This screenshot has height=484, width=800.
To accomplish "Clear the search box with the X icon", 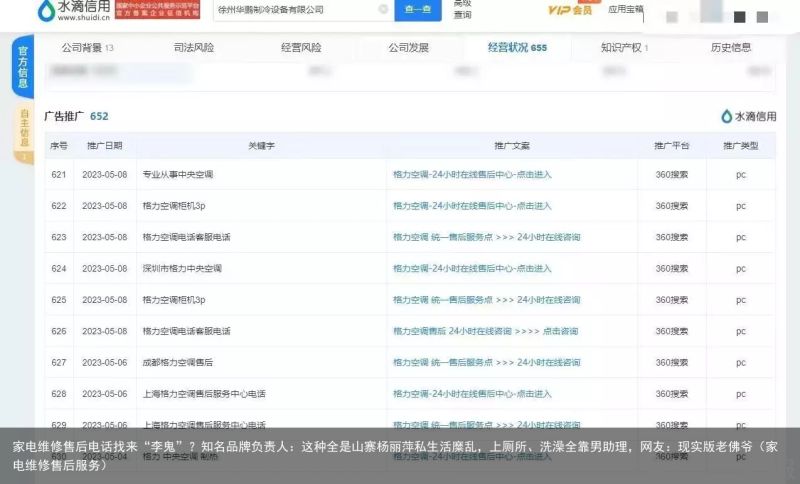I will (383, 9).
